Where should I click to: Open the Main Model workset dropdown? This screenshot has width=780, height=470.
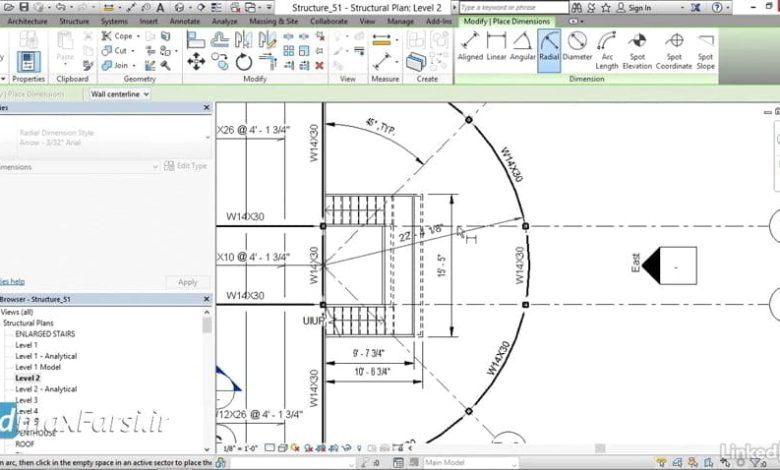[x=470, y=463]
